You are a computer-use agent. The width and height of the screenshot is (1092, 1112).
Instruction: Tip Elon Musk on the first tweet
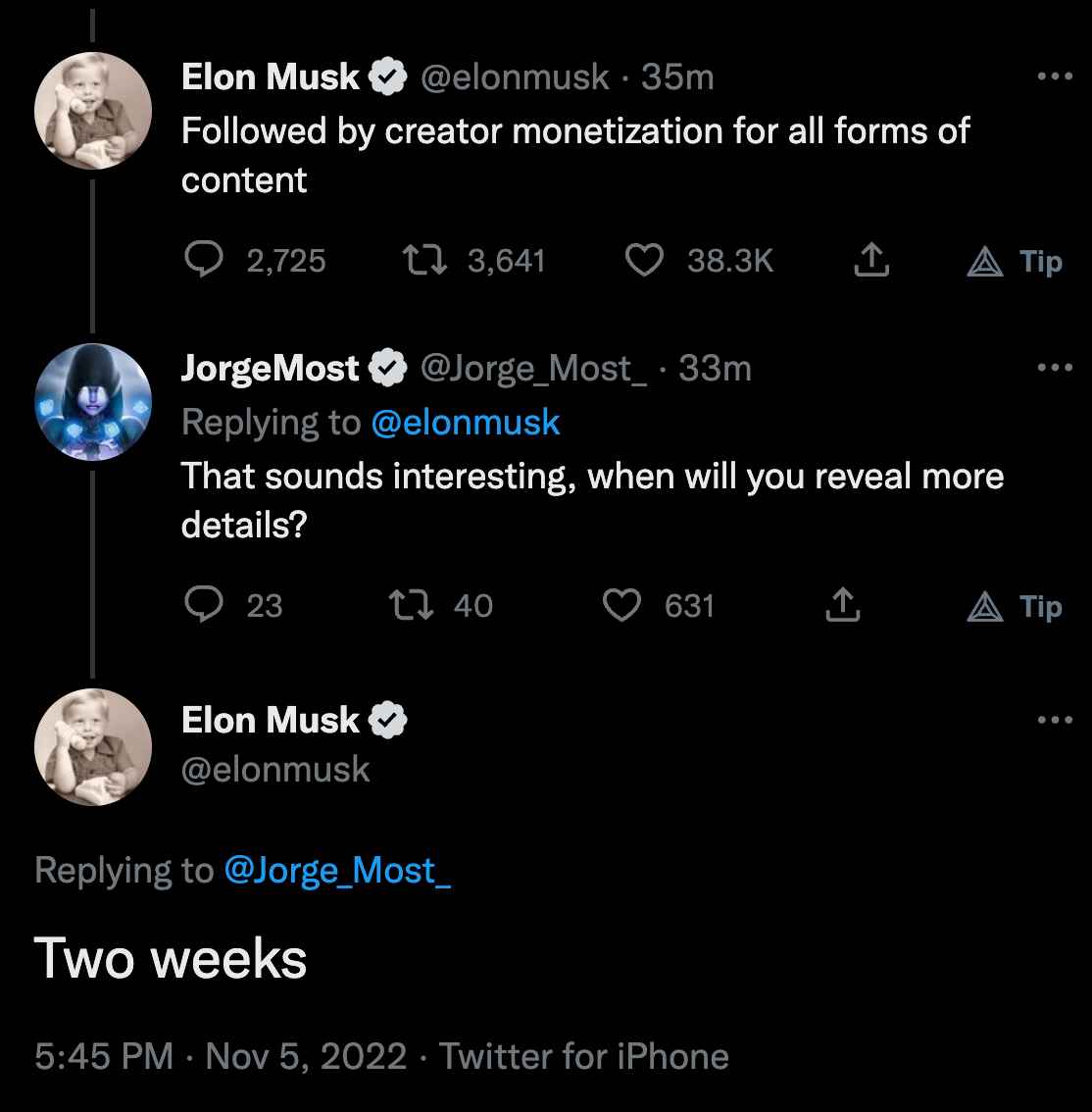pos(1016,262)
